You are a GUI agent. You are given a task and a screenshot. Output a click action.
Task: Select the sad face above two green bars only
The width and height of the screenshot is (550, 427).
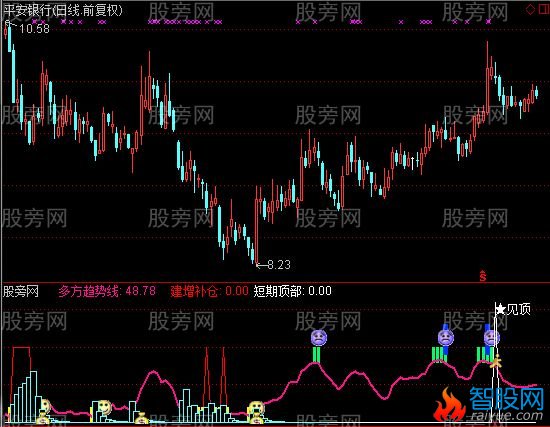[x=319, y=338]
